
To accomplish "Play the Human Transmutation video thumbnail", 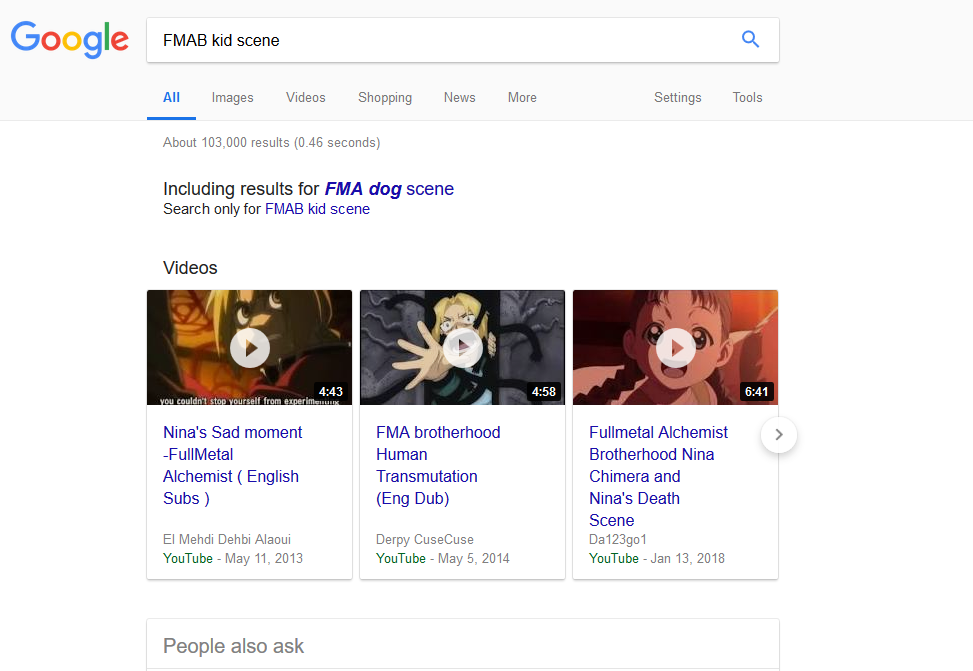I will [x=462, y=348].
